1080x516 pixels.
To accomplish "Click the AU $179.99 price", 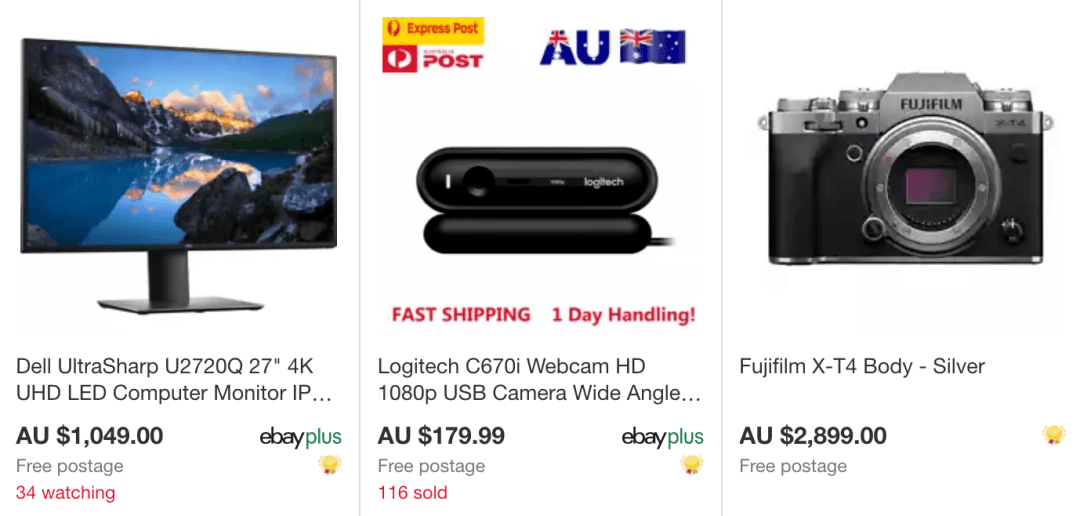I will 441,435.
